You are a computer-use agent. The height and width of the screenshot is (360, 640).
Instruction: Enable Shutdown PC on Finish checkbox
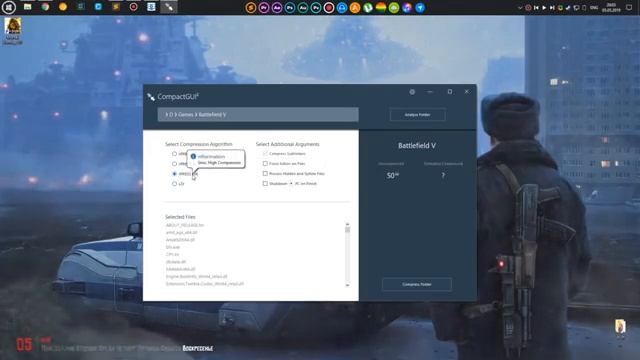tap(265, 184)
